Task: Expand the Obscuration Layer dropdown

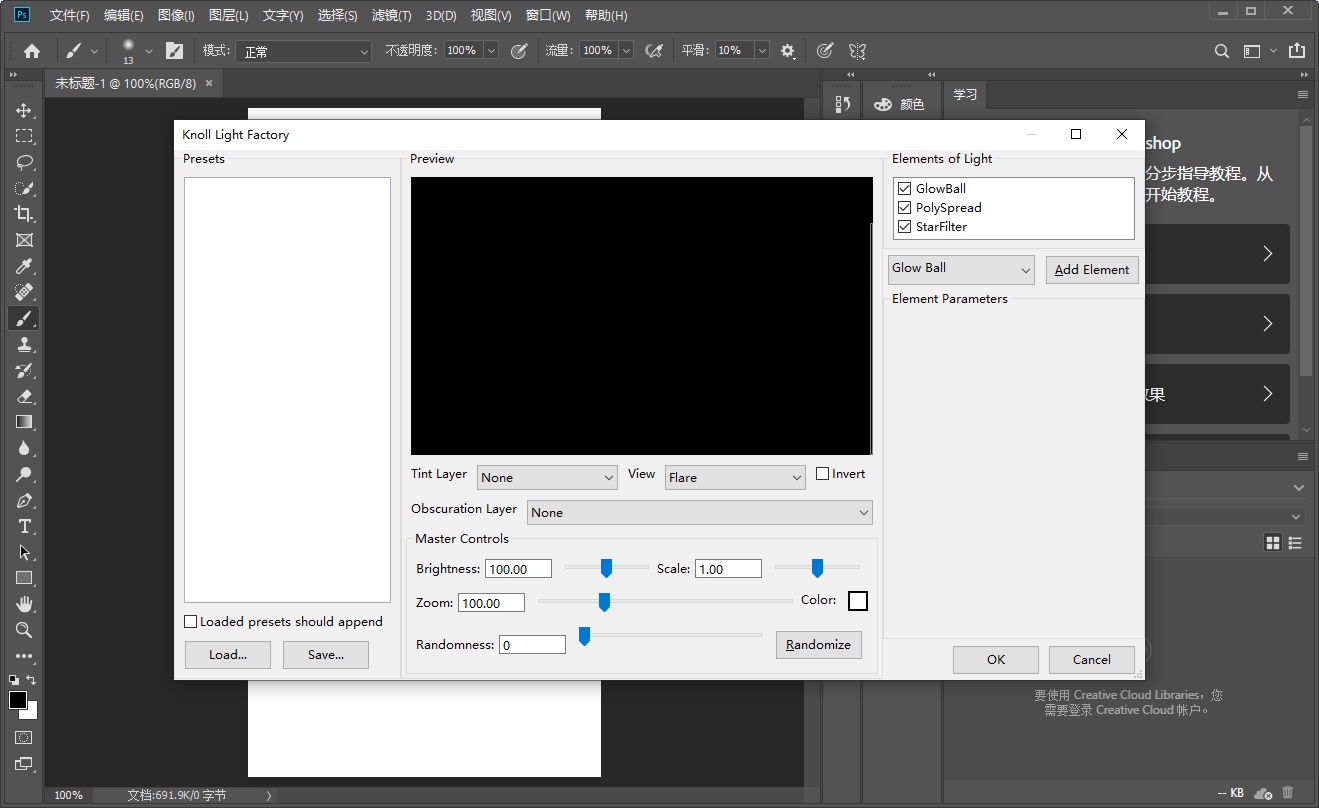Action: point(699,513)
